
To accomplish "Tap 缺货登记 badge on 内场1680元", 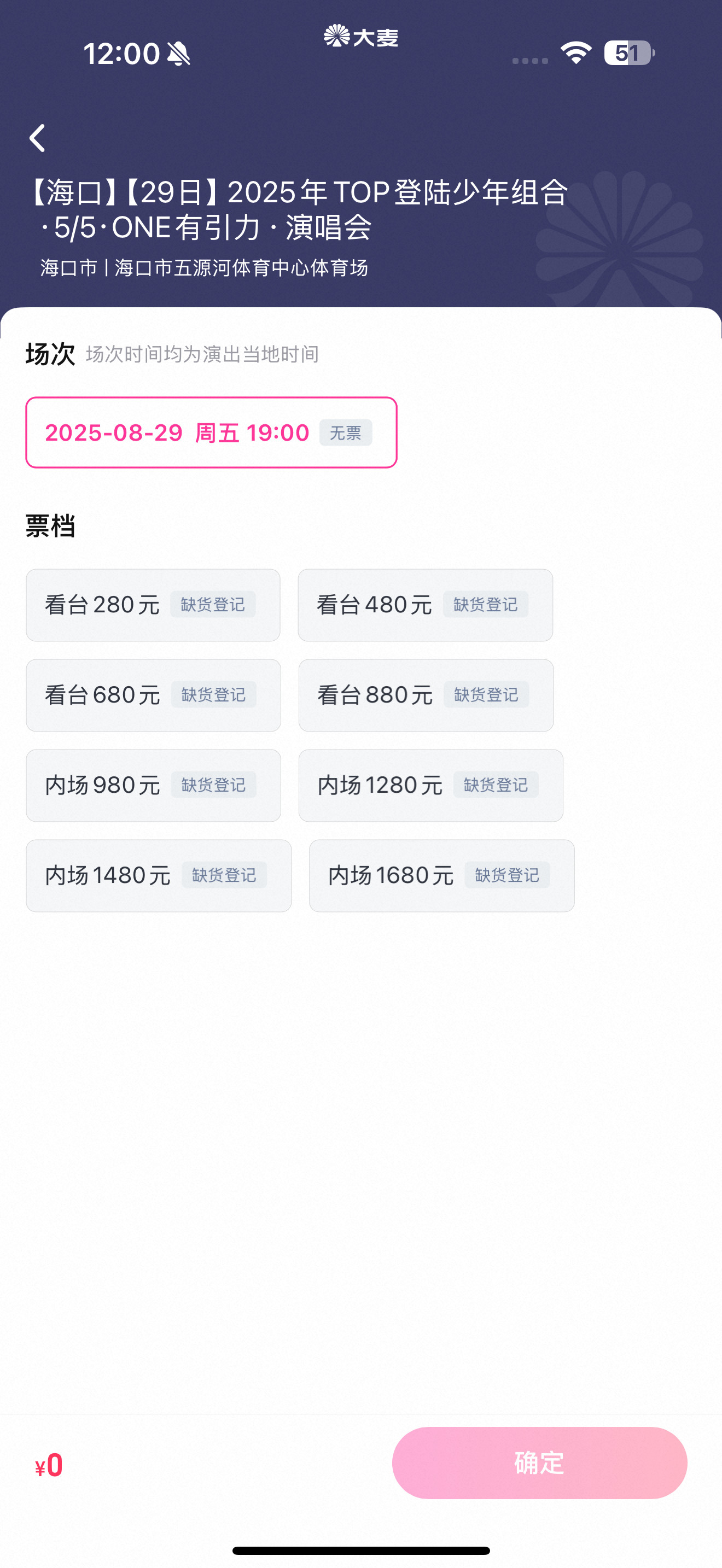I will (507, 875).
